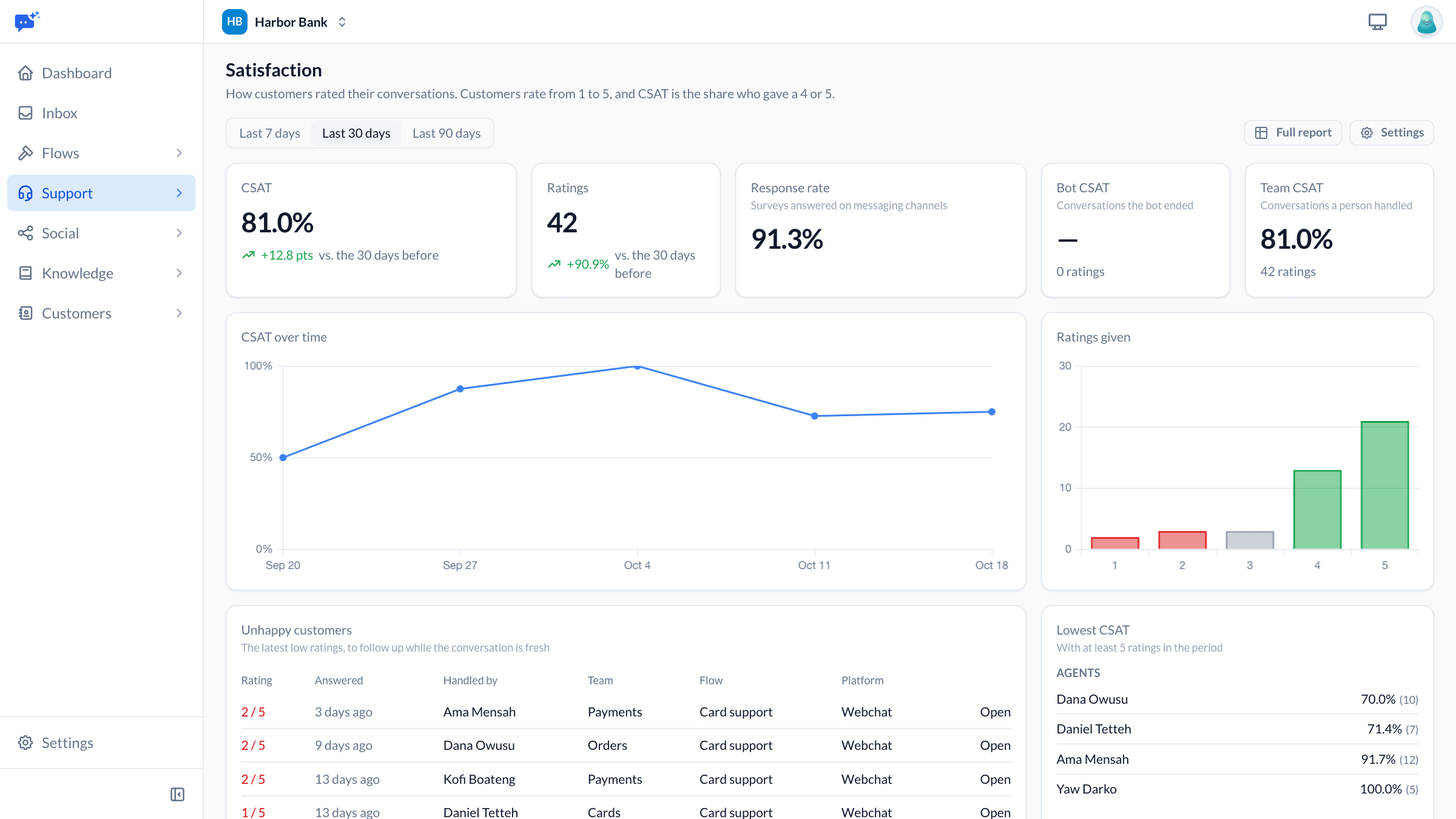Click the gray bar for rating 3
This screenshot has height=819, width=1456.
[x=1250, y=540]
